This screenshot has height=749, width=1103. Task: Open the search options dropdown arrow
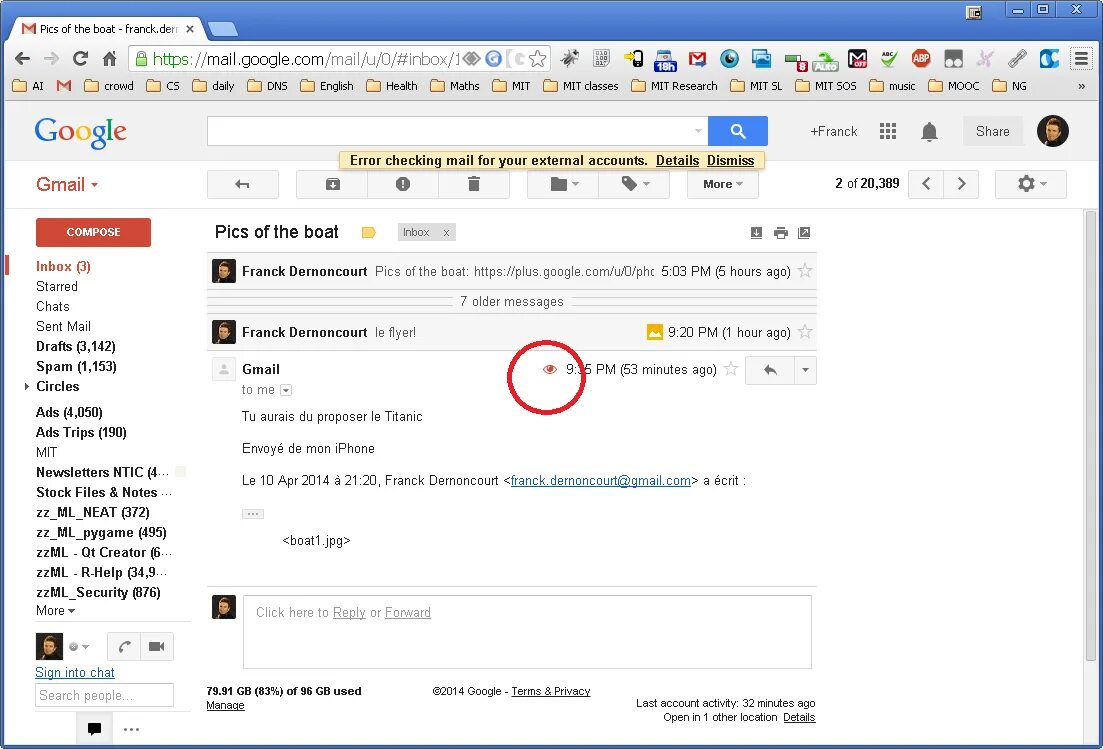(698, 131)
